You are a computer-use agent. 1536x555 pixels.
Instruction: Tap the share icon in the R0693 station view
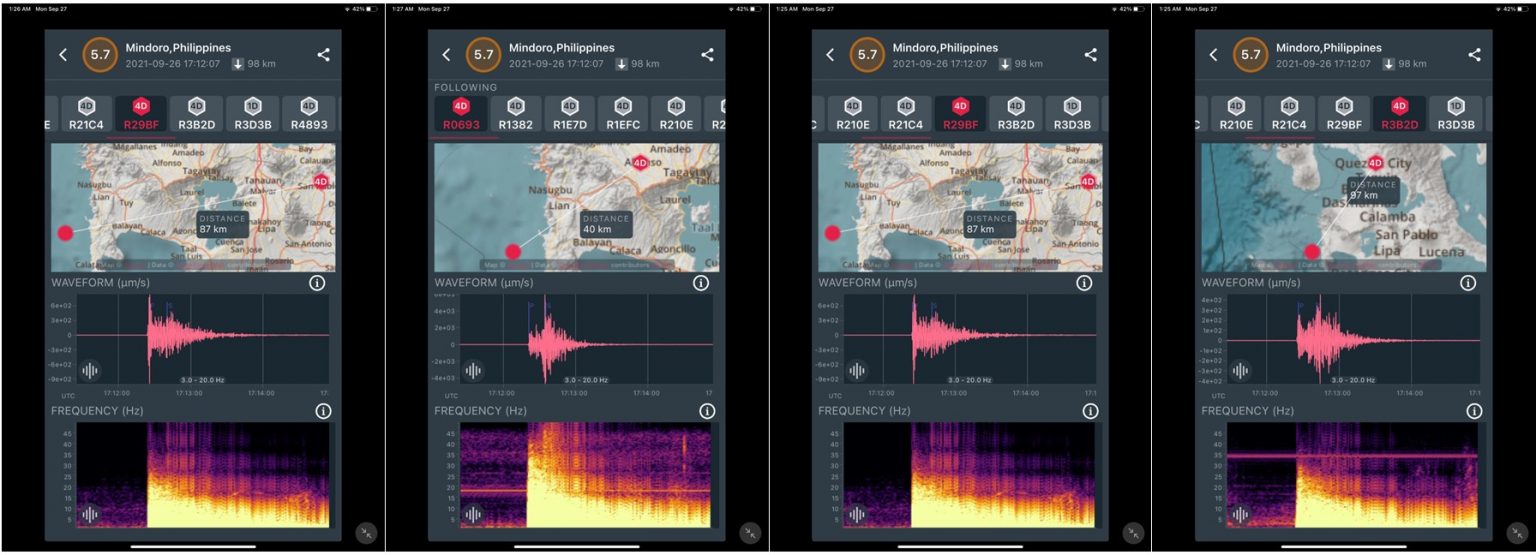pyautogui.click(x=707, y=55)
